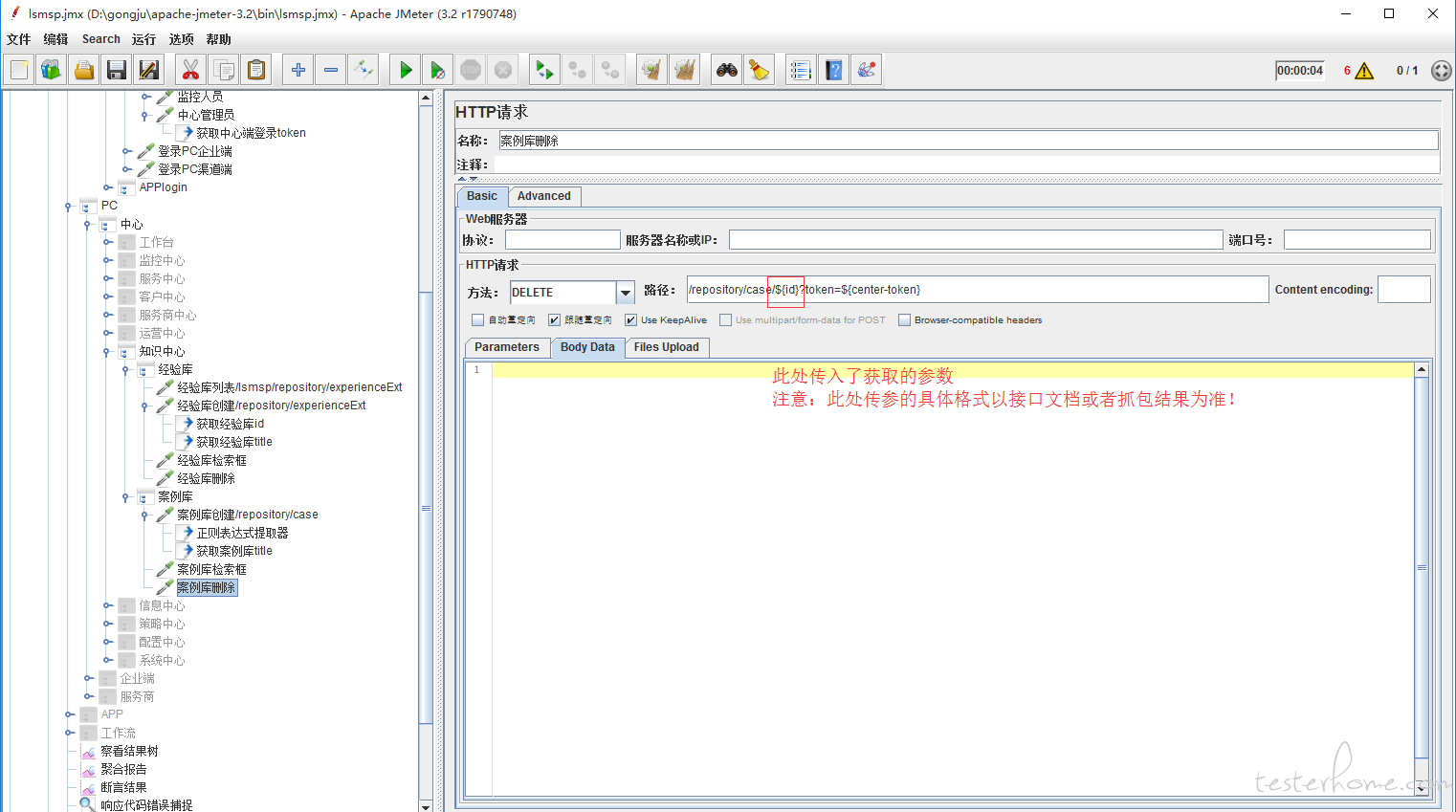
Task: Open the Function Helper dialog icon
Action: [x=802, y=70]
